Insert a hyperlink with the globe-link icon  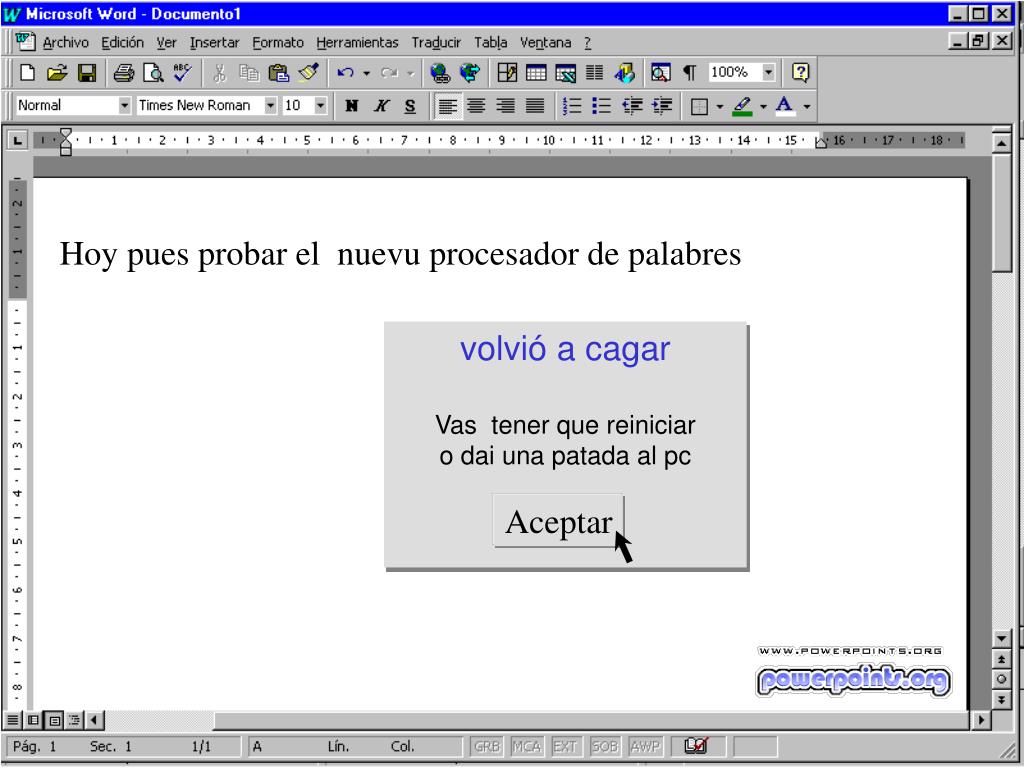[x=440, y=72]
